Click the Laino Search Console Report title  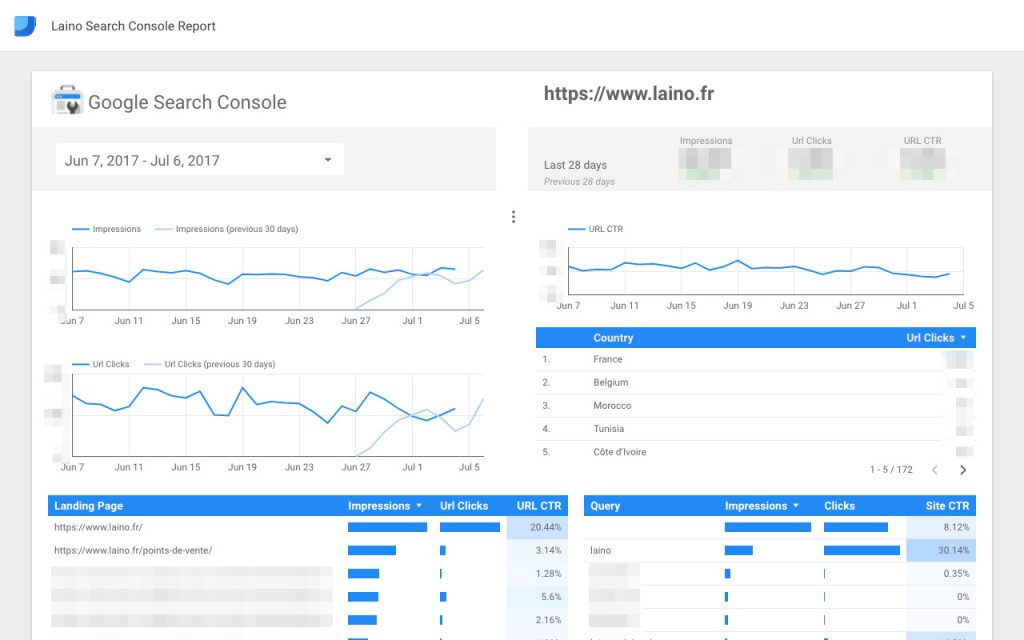click(x=133, y=26)
